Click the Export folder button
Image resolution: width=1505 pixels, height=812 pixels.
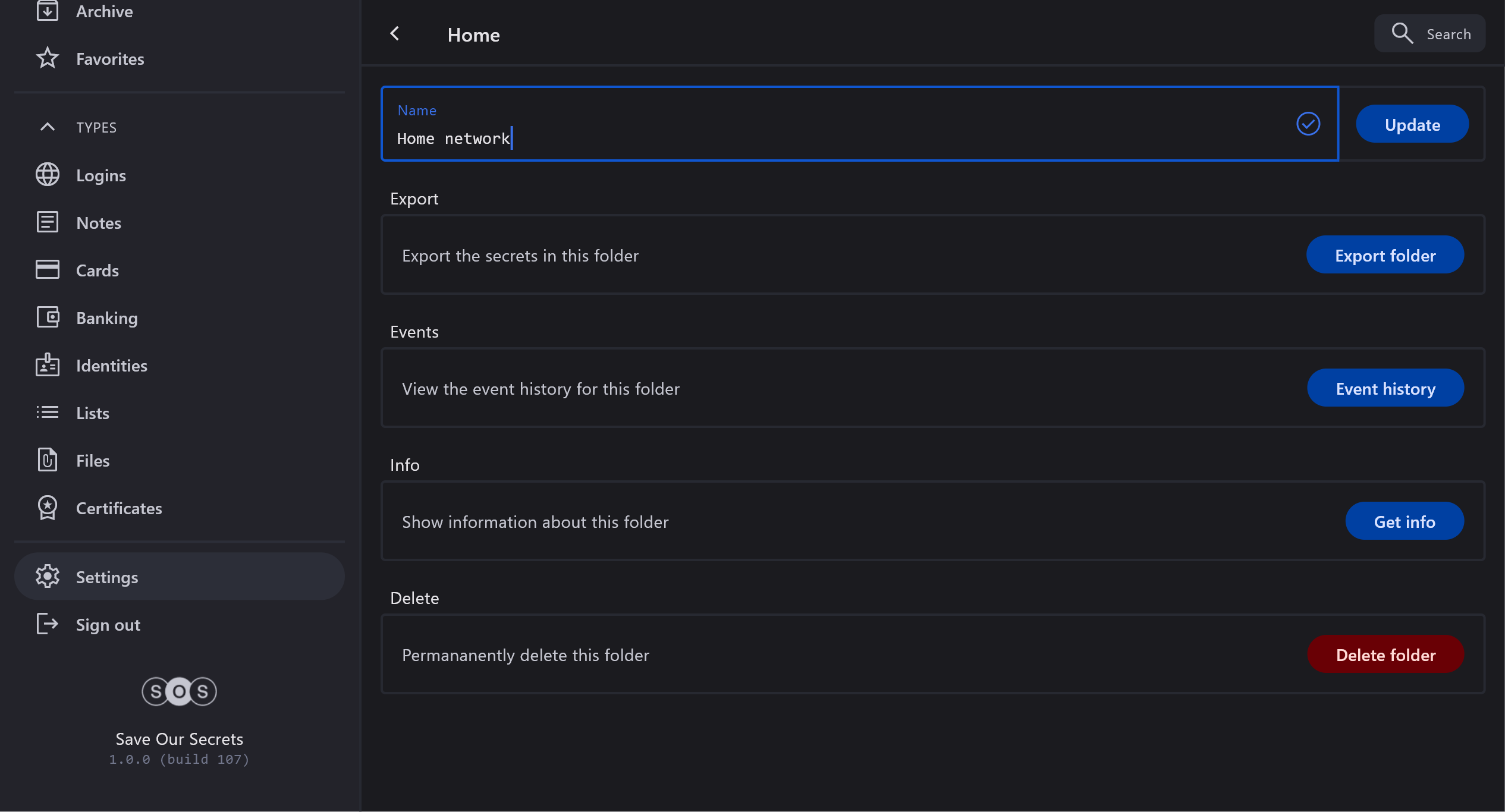[1384, 255]
